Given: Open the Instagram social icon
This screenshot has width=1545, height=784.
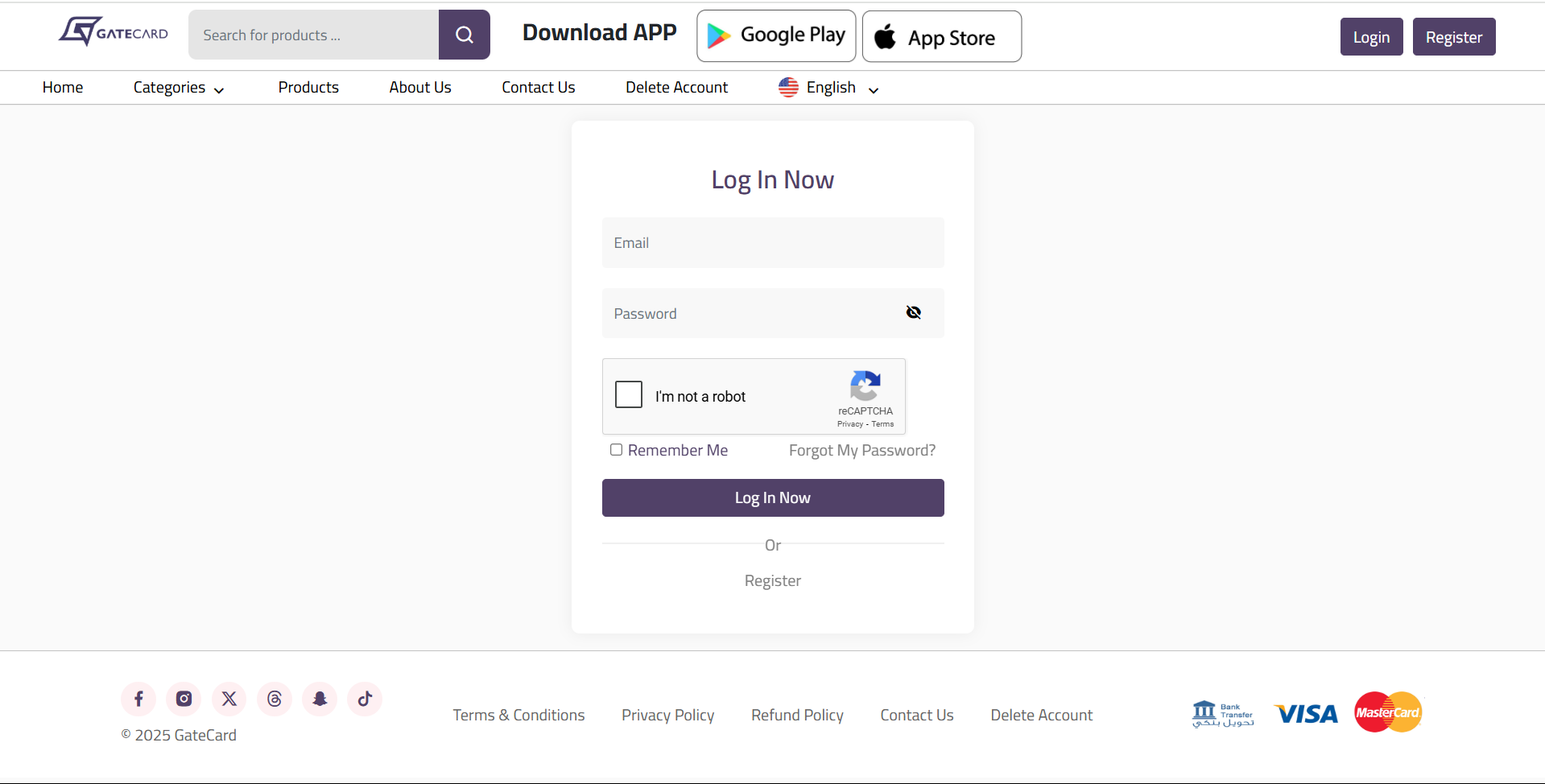Looking at the screenshot, I should tap(184, 699).
